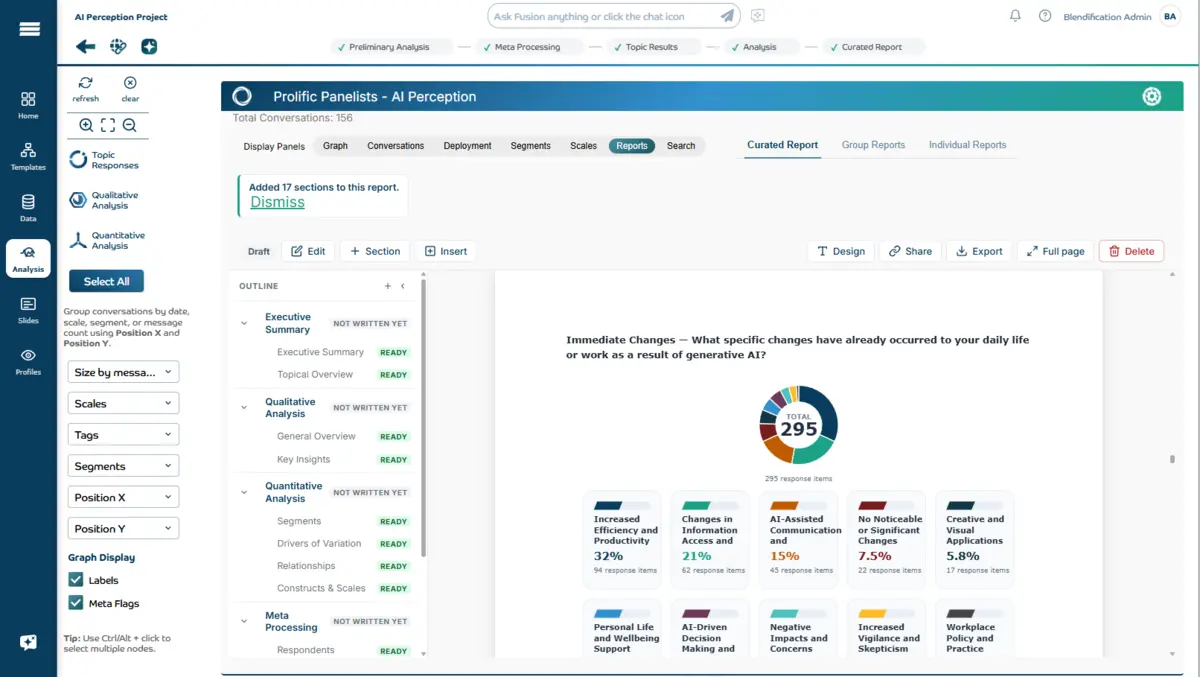
Task: Open the Segments dropdown
Action: pos(124,466)
